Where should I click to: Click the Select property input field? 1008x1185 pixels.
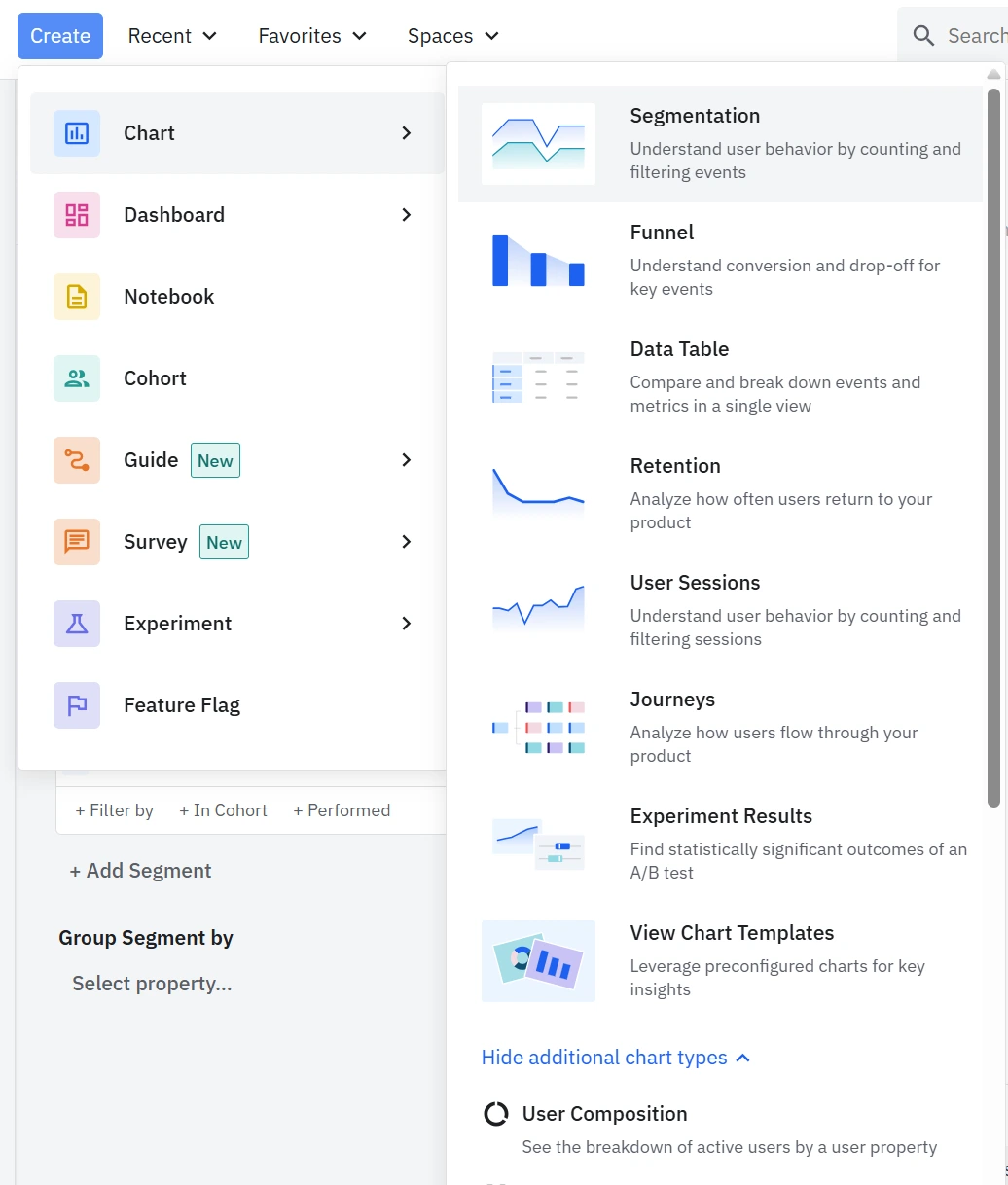152,984
